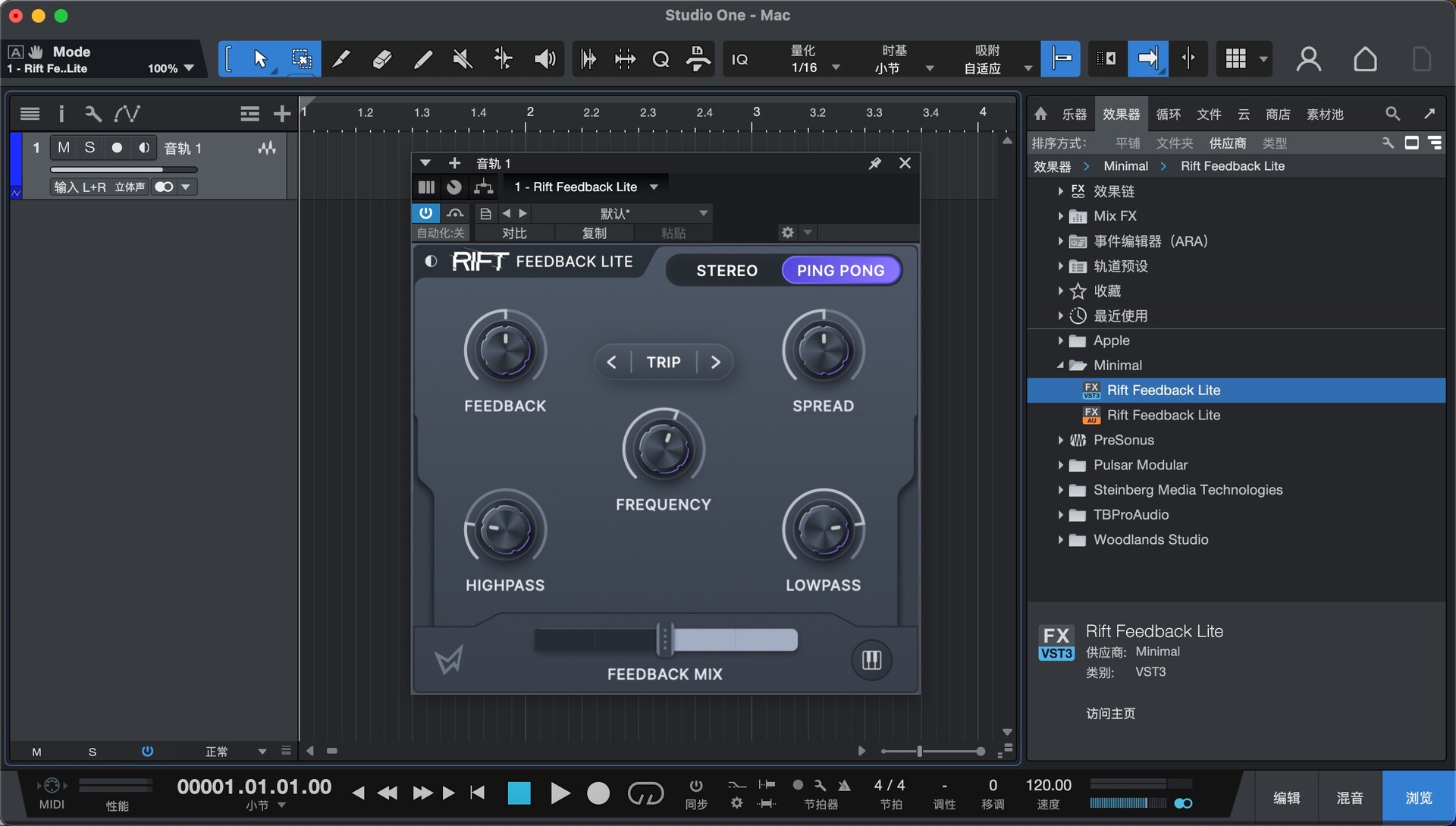The width and height of the screenshot is (1456, 826).
Task: Expand the PreSonus vendor folder
Action: coord(1060,440)
